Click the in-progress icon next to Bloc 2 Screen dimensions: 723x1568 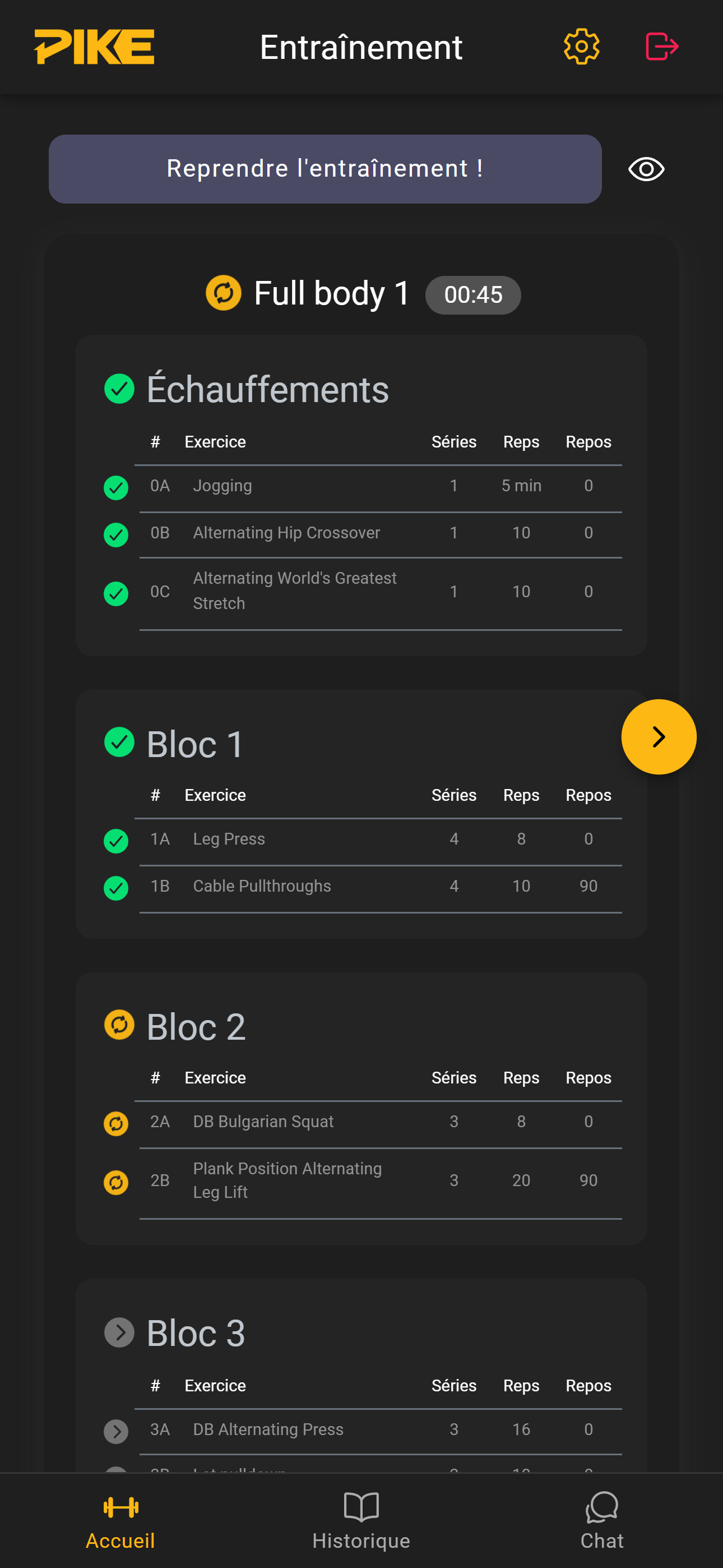coord(119,1025)
